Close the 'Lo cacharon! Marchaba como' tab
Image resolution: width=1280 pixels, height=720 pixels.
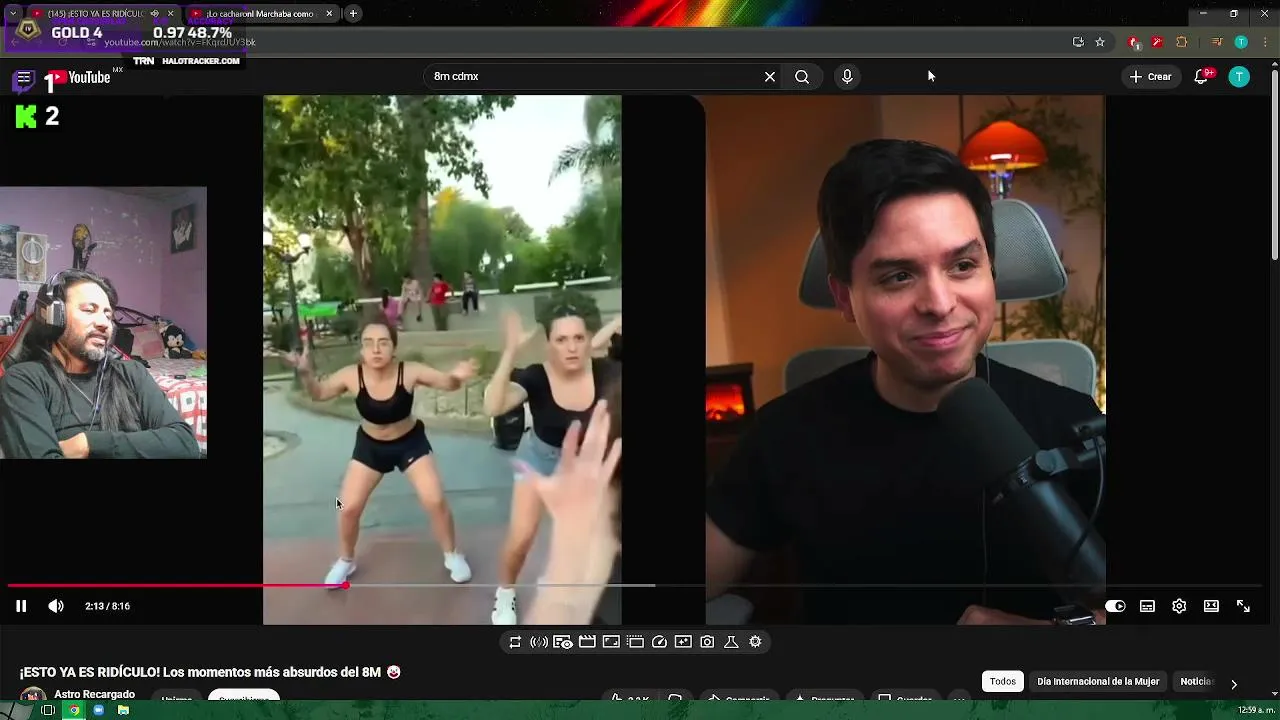[329, 14]
